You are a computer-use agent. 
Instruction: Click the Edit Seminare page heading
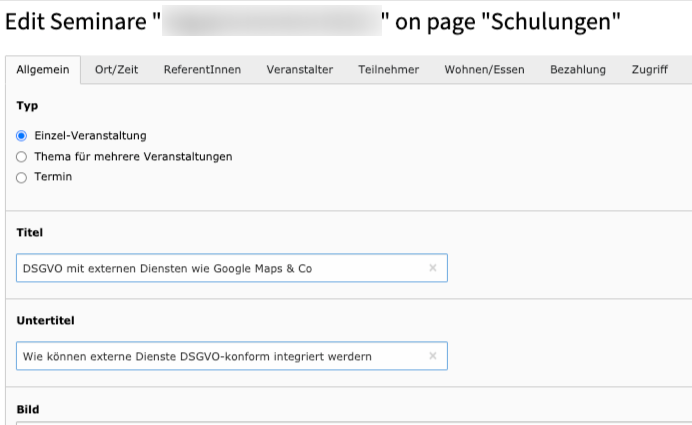[312, 21]
